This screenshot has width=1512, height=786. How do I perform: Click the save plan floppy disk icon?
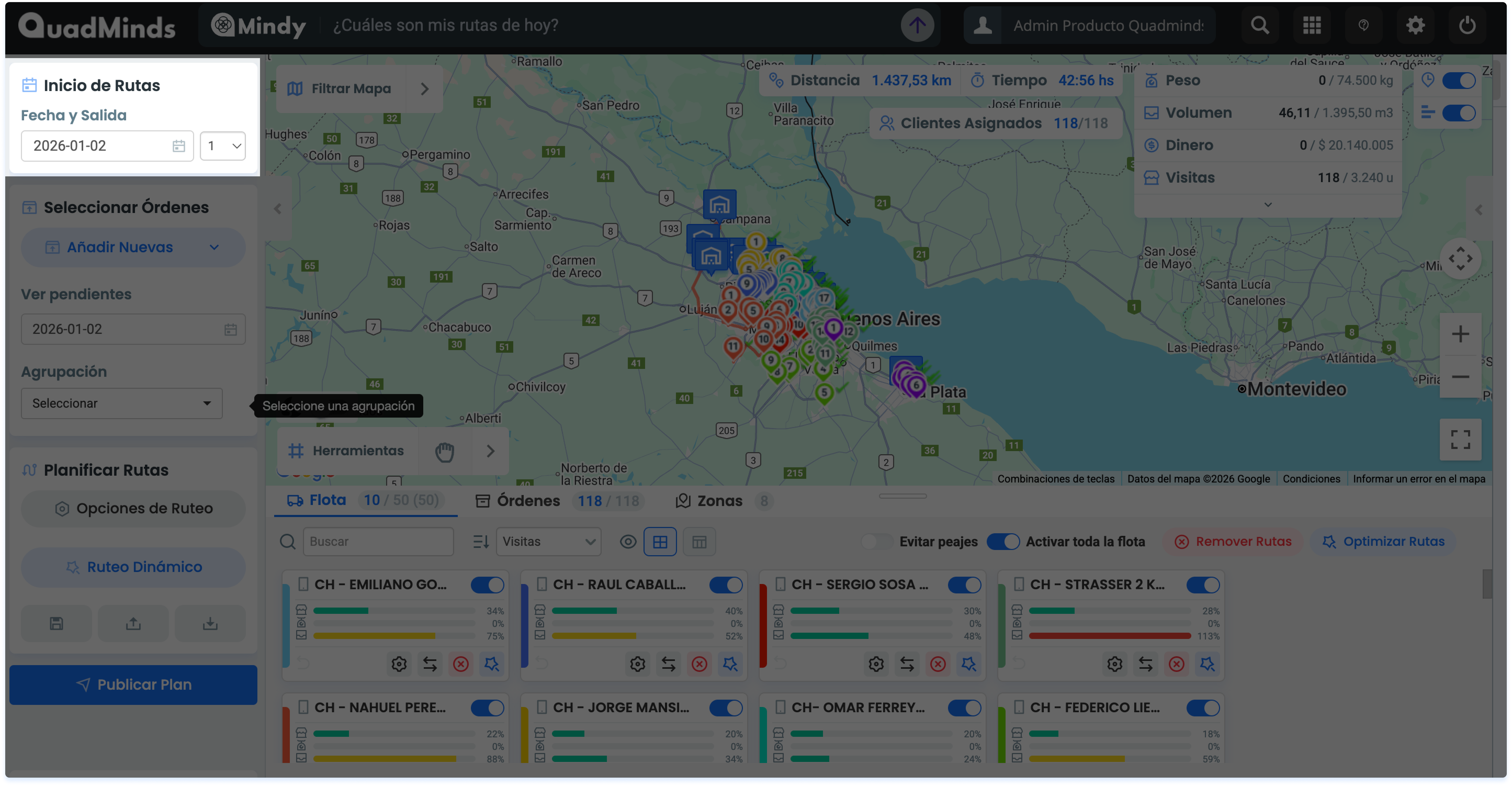56,624
